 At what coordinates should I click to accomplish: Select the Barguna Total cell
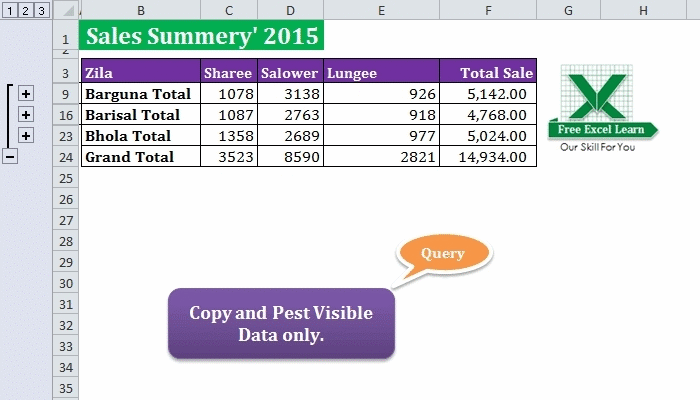[140, 94]
